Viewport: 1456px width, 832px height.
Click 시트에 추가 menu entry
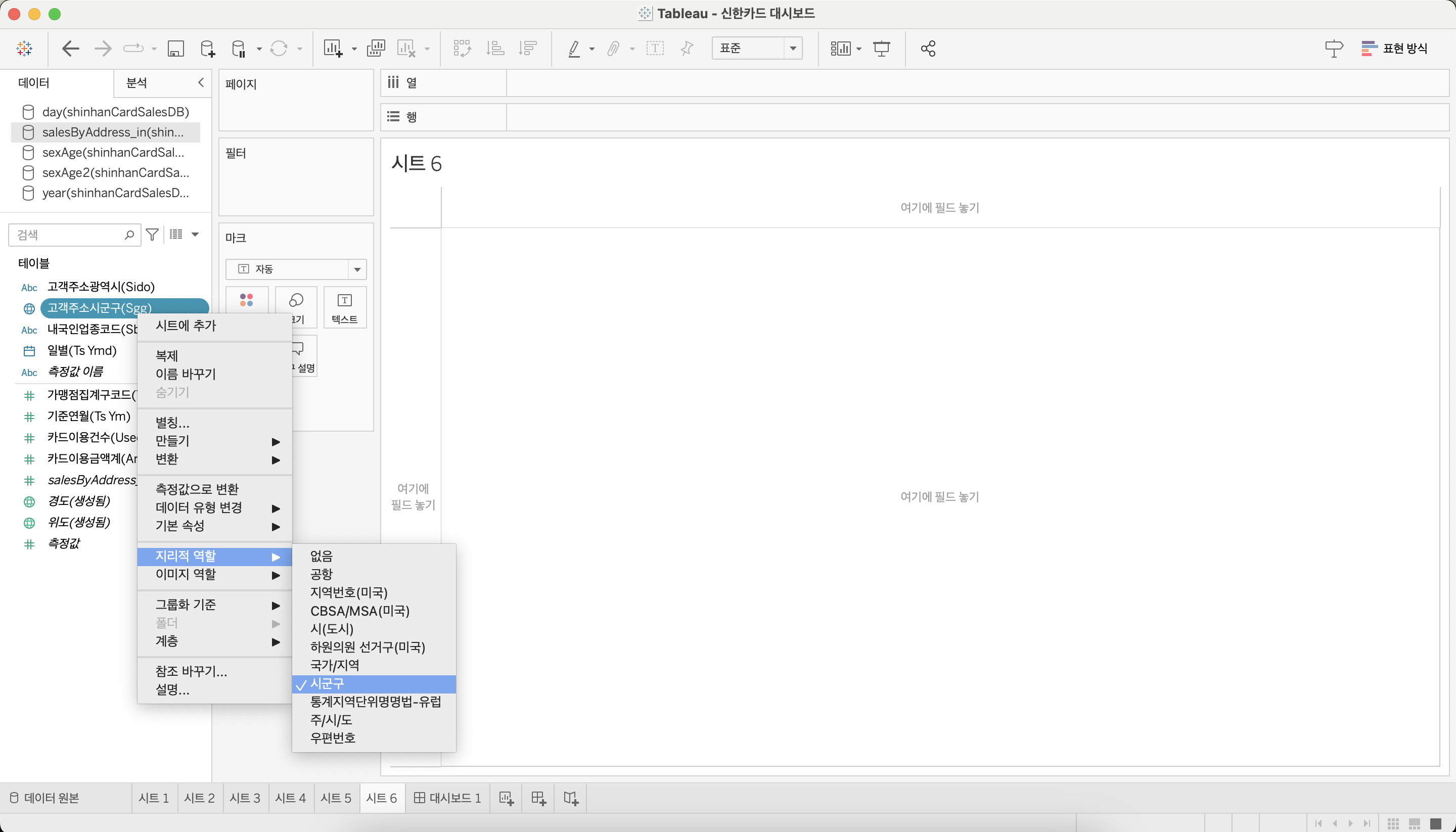[186, 326]
